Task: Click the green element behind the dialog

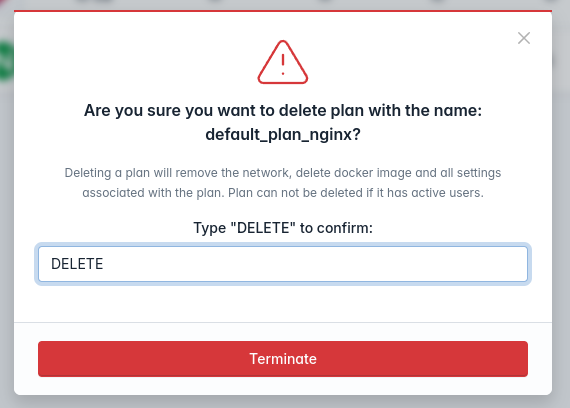Action: [x=6, y=61]
